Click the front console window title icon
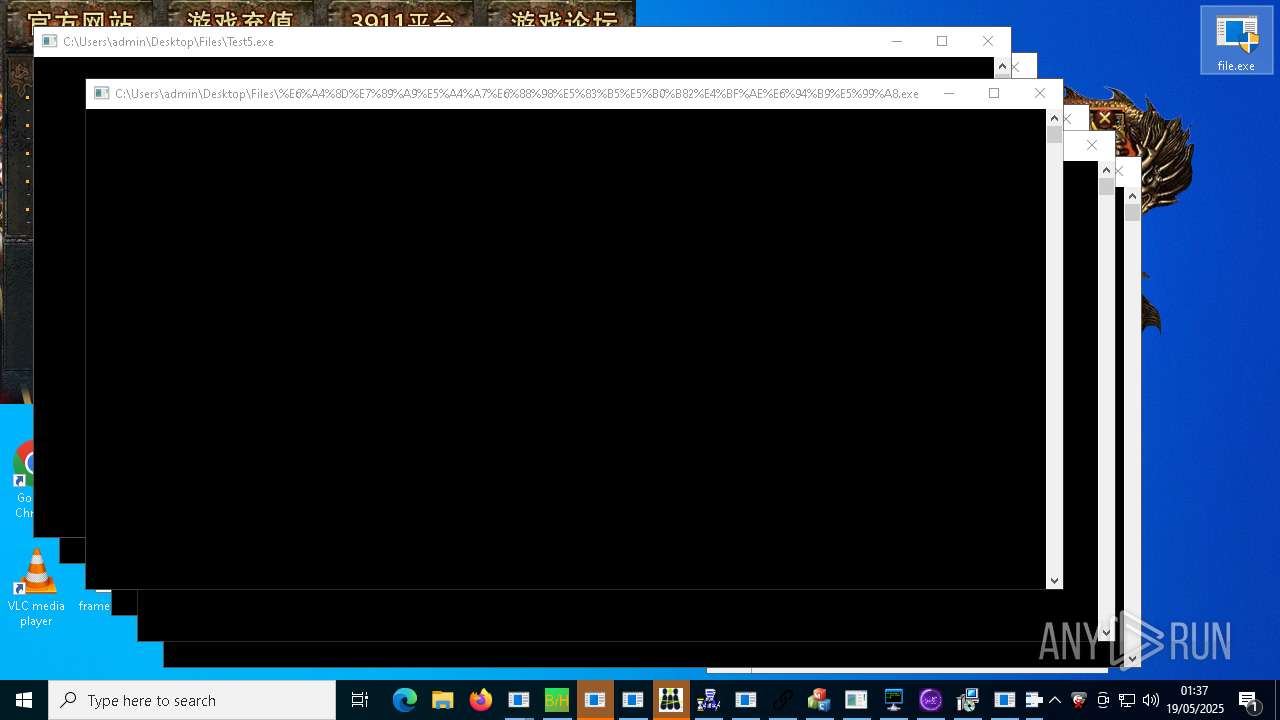The image size is (1280, 720). point(101,94)
